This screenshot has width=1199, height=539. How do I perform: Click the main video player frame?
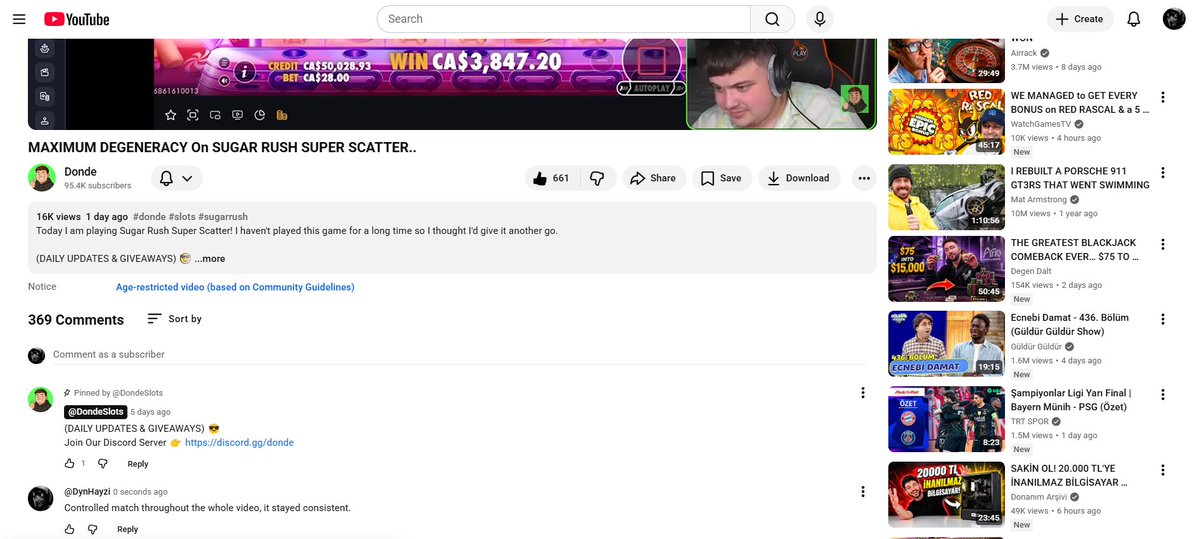452,84
